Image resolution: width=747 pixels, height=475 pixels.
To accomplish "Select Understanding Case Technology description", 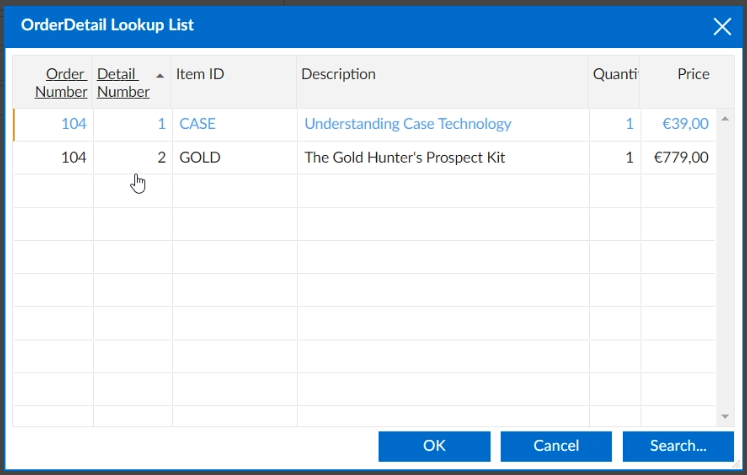I will [408, 124].
